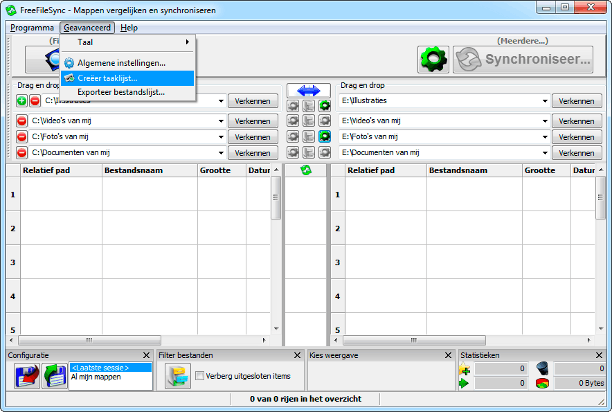Open green sync settings gear for Illustraties pair

click(x=324, y=105)
